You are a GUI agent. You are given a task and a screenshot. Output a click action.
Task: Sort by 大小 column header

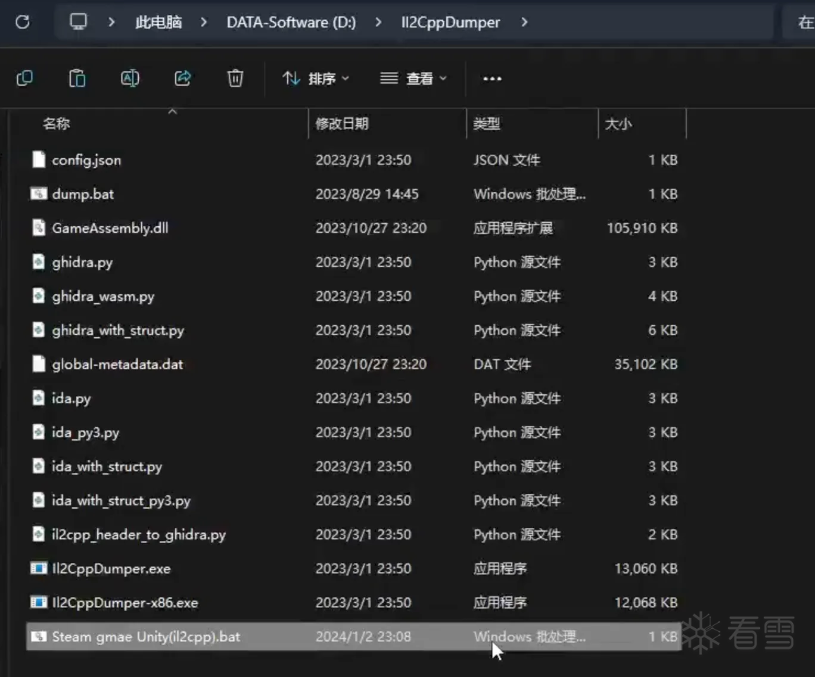618,124
